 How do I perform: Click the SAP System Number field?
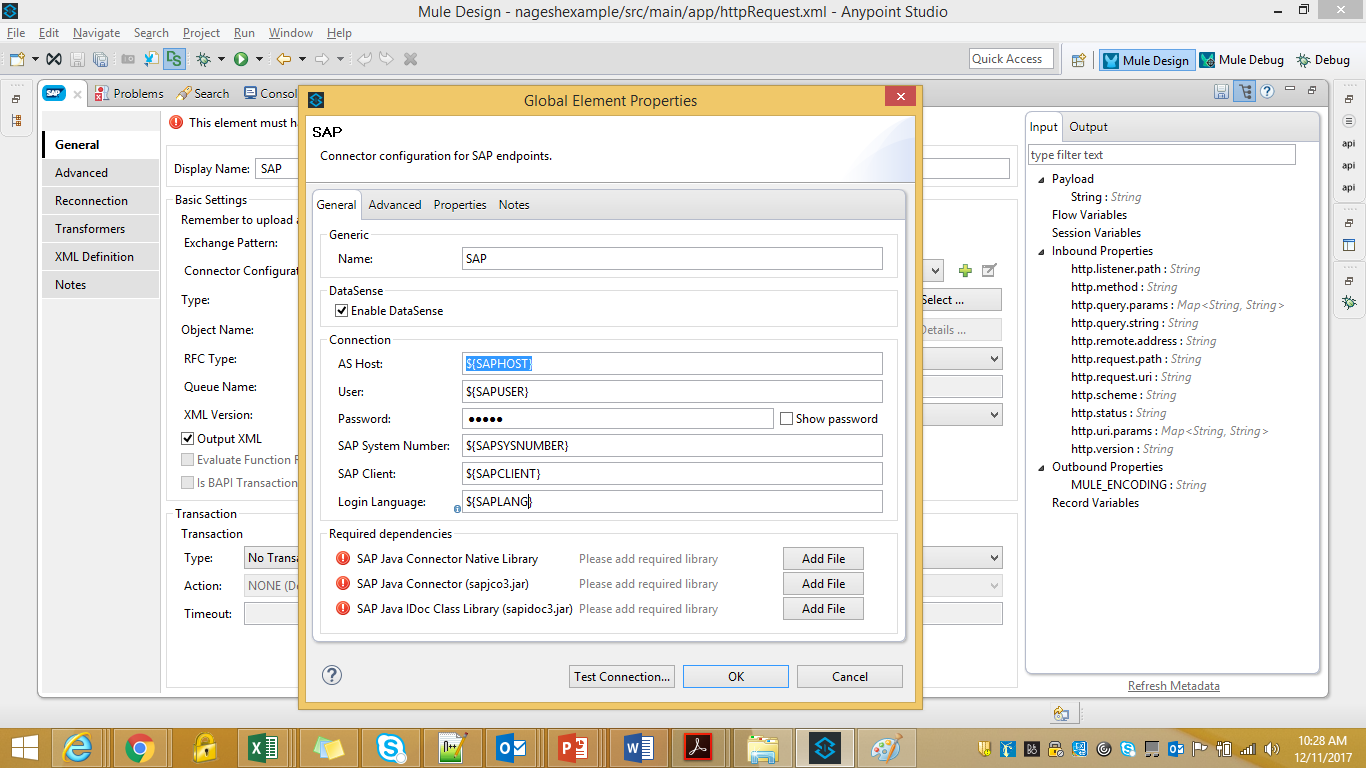point(672,446)
